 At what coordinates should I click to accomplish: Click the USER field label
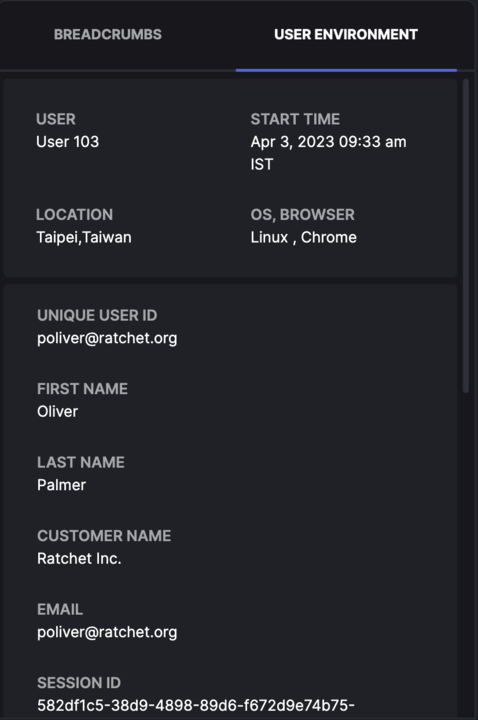pos(56,119)
